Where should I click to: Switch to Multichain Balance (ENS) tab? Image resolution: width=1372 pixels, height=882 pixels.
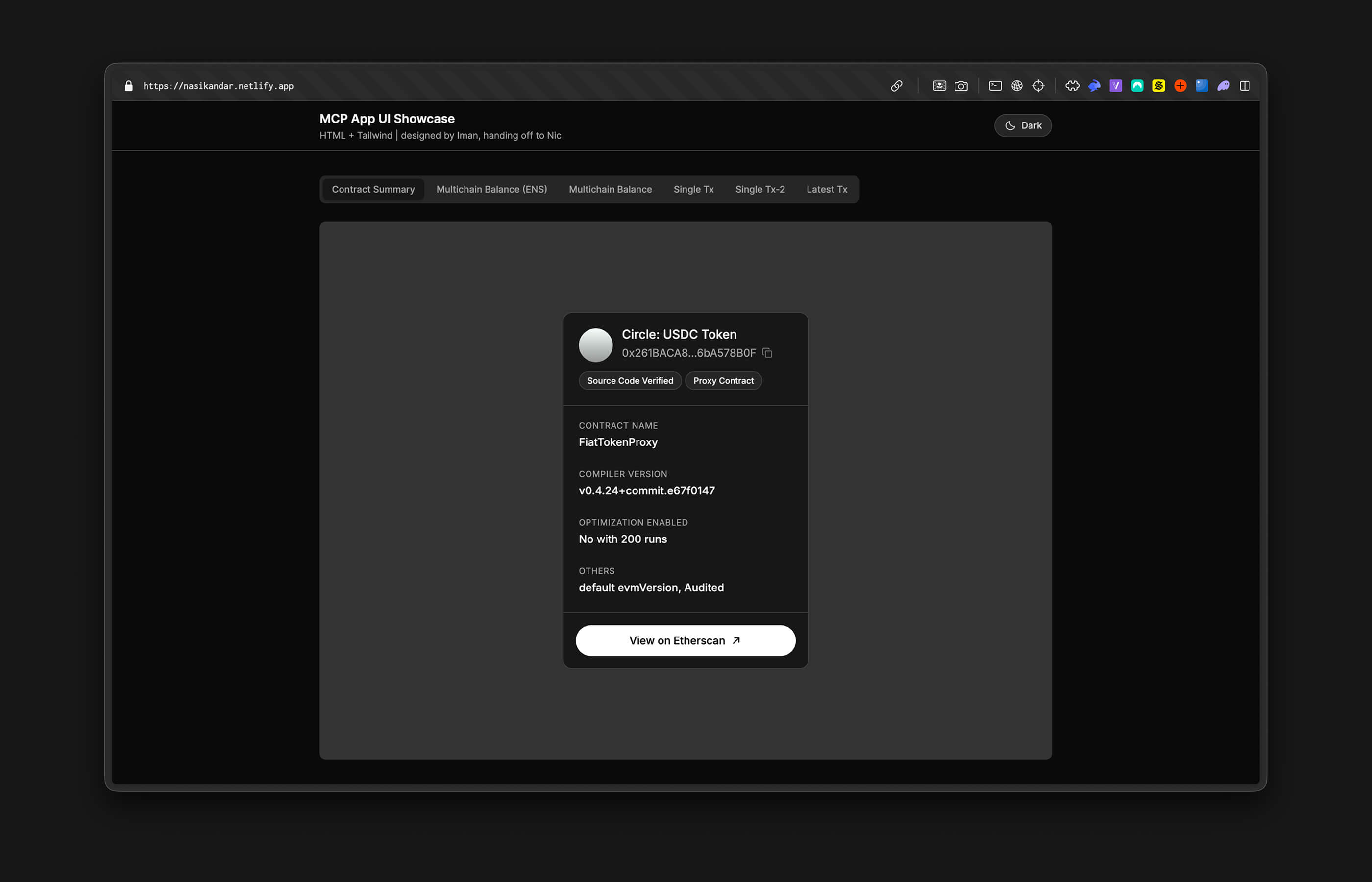pos(491,190)
